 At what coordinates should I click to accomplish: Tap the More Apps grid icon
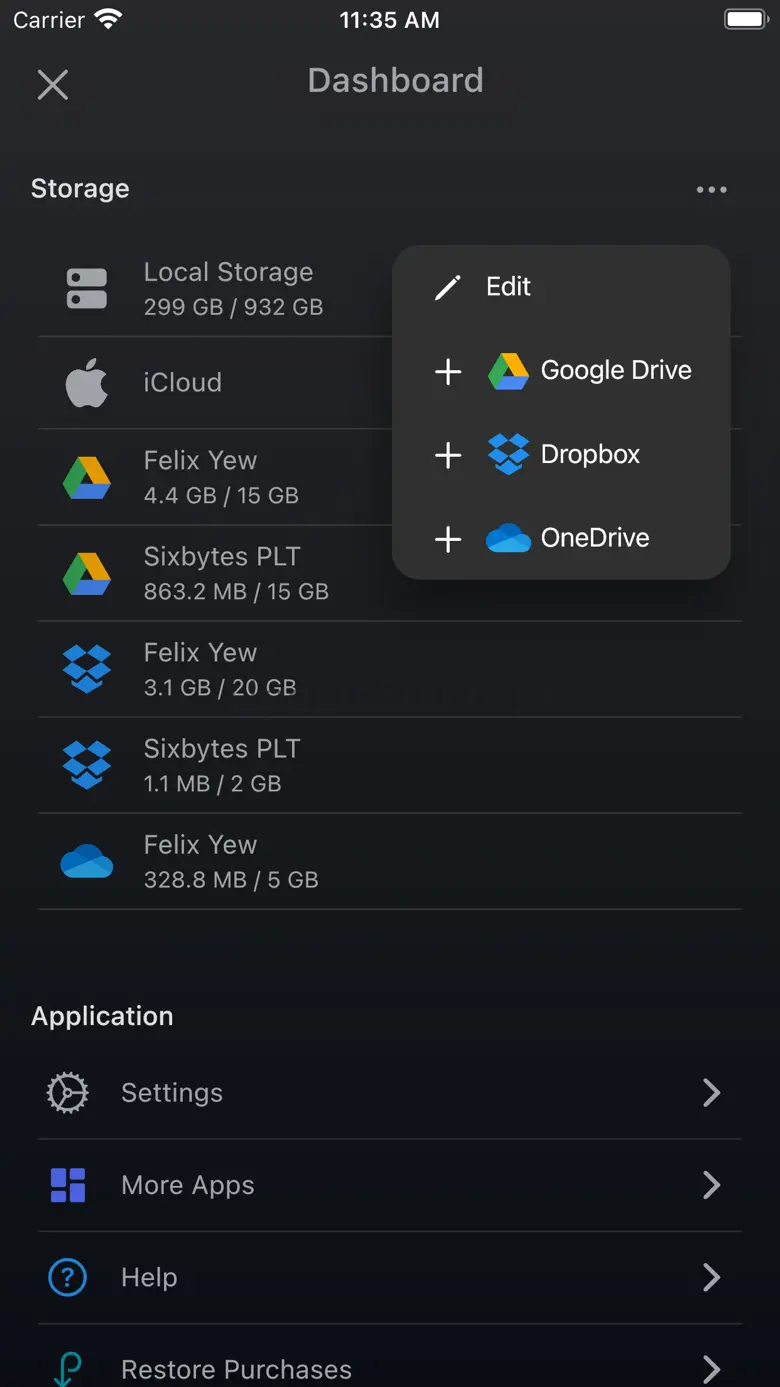coord(68,1185)
